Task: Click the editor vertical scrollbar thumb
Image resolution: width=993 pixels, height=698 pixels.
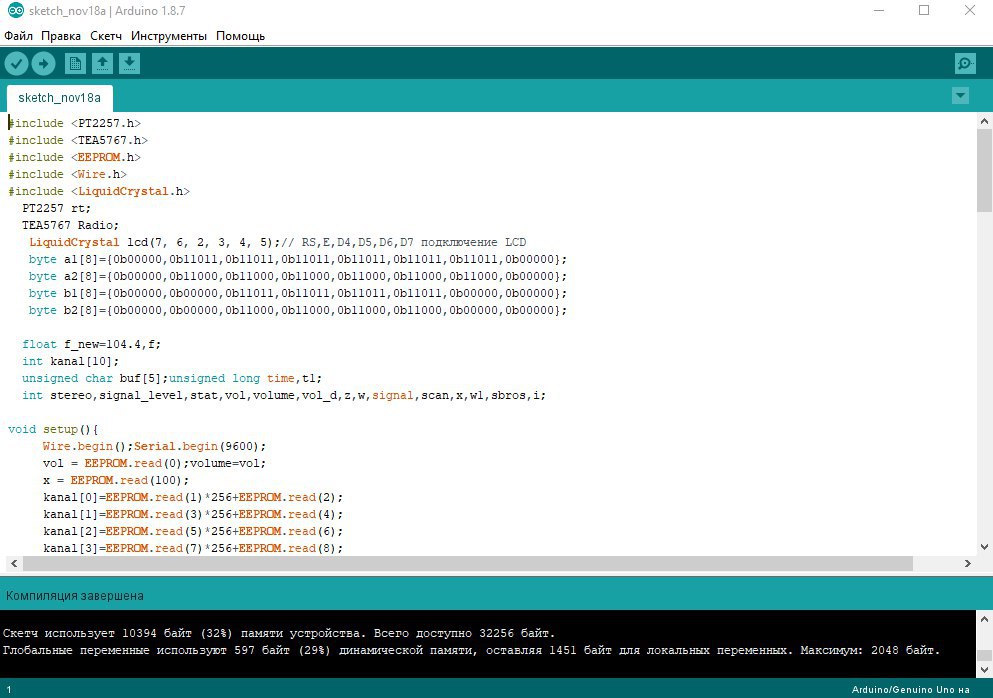Action: (x=984, y=171)
